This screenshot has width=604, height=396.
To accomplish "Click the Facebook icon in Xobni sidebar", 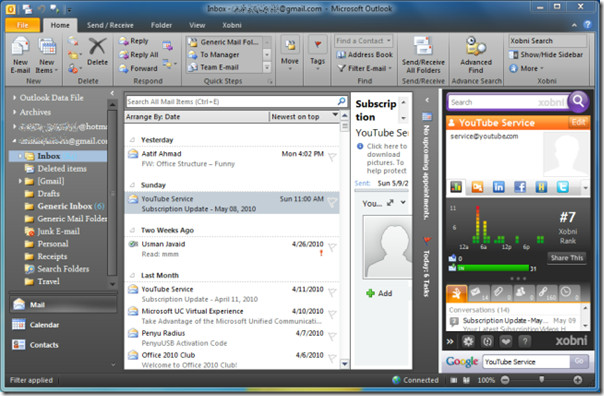I will point(520,187).
